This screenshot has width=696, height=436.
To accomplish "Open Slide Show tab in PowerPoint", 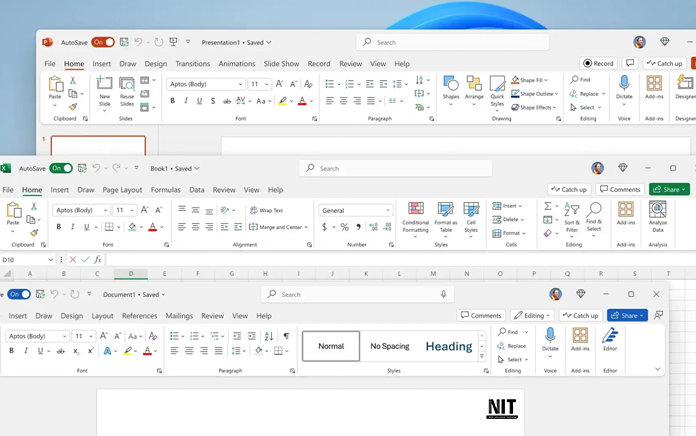I will point(281,64).
